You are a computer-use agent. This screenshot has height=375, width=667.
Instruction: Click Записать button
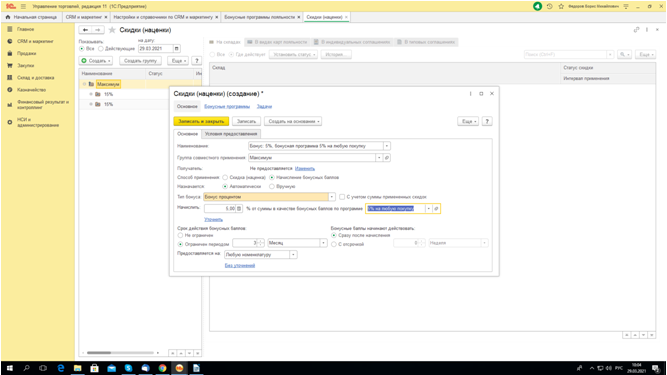coord(246,121)
